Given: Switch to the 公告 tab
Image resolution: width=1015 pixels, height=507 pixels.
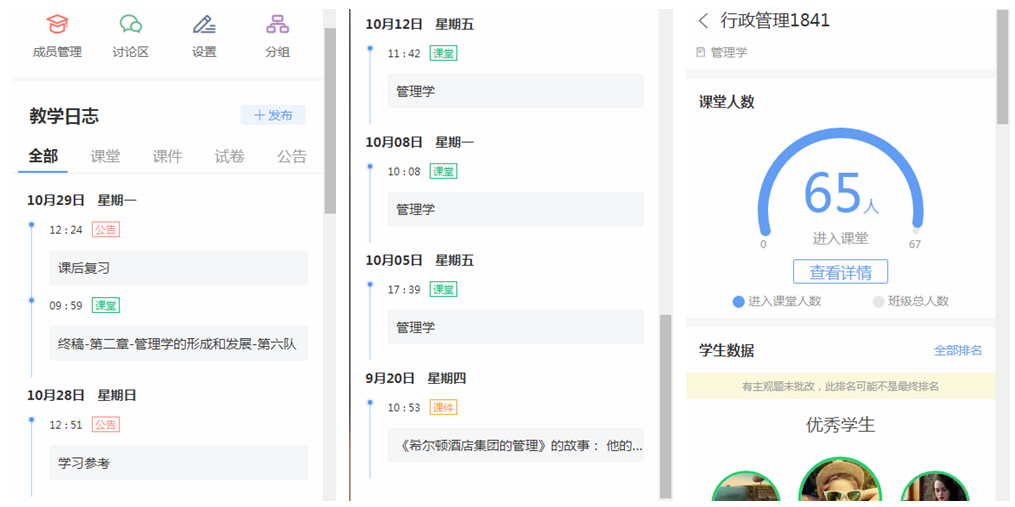Looking at the screenshot, I should pyautogui.click(x=291, y=156).
